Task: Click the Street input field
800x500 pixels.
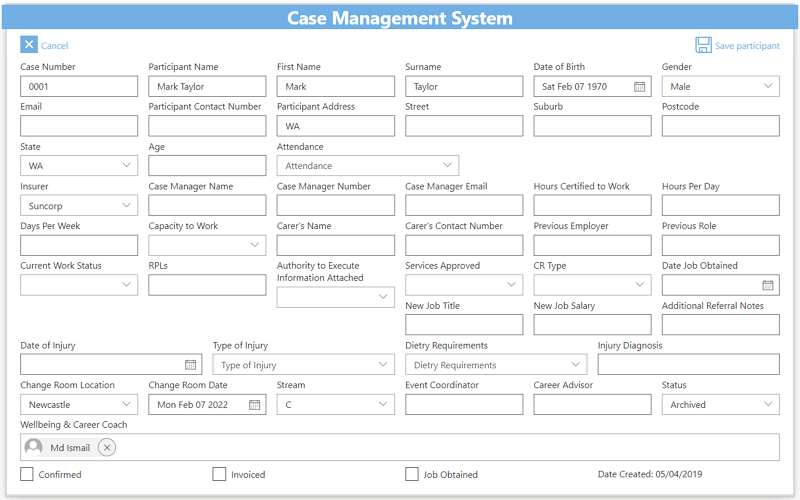Action: (x=464, y=126)
